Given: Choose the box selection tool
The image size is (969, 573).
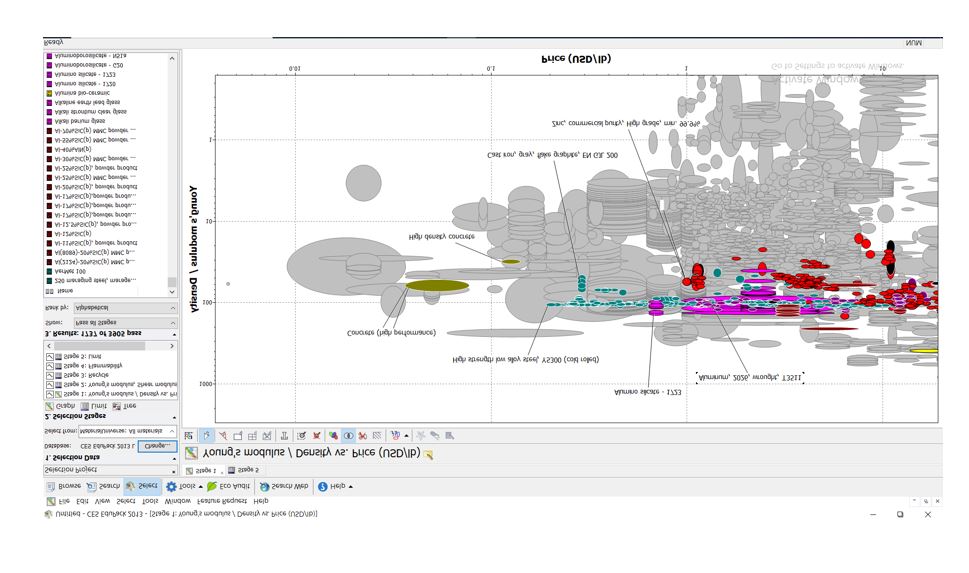Looking at the screenshot, I should [x=237, y=436].
